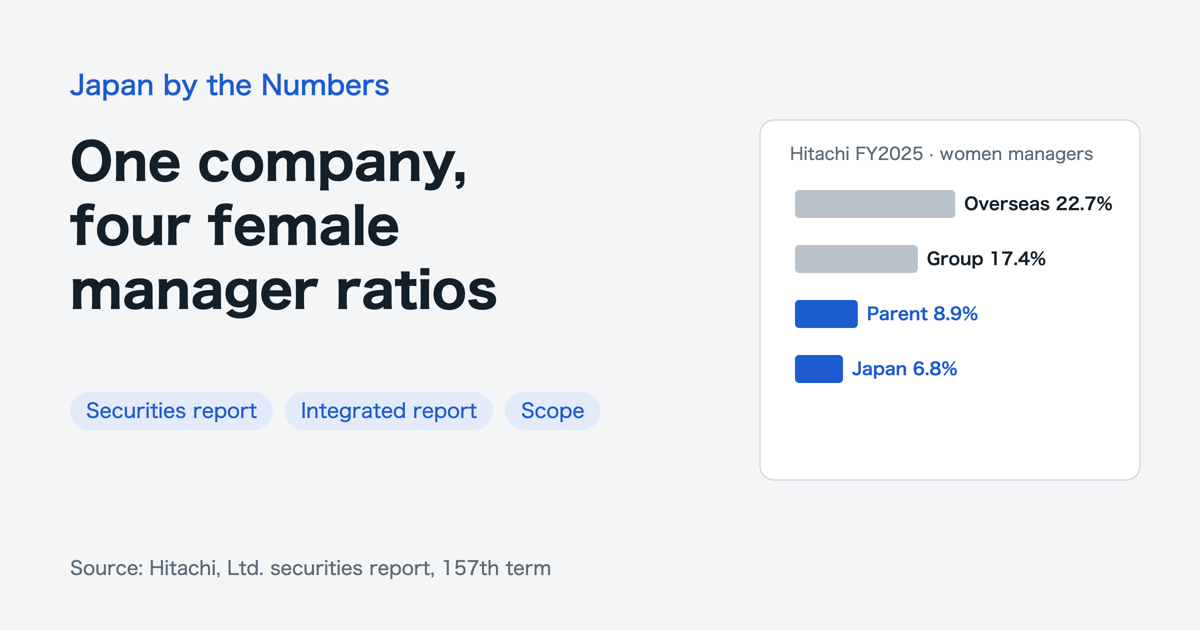The height and width of the screenshot is (630, 1200).
Task: Click the 'Parent 8.9%' label
Action: [922, 314]
